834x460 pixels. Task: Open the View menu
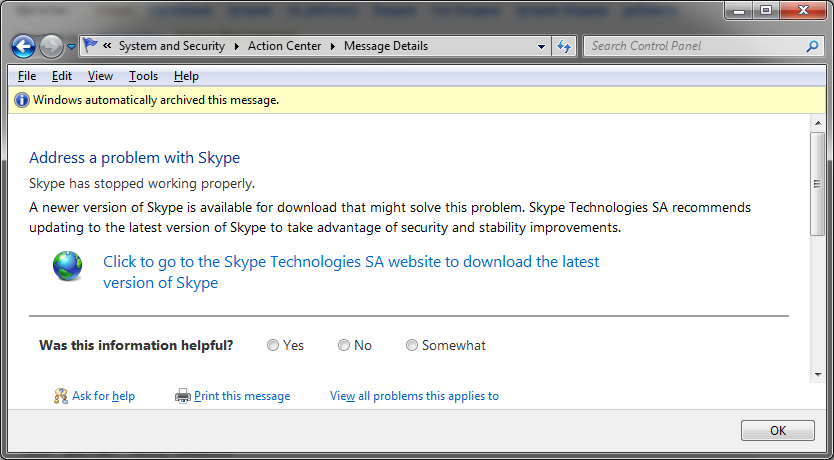coord(100,76)
